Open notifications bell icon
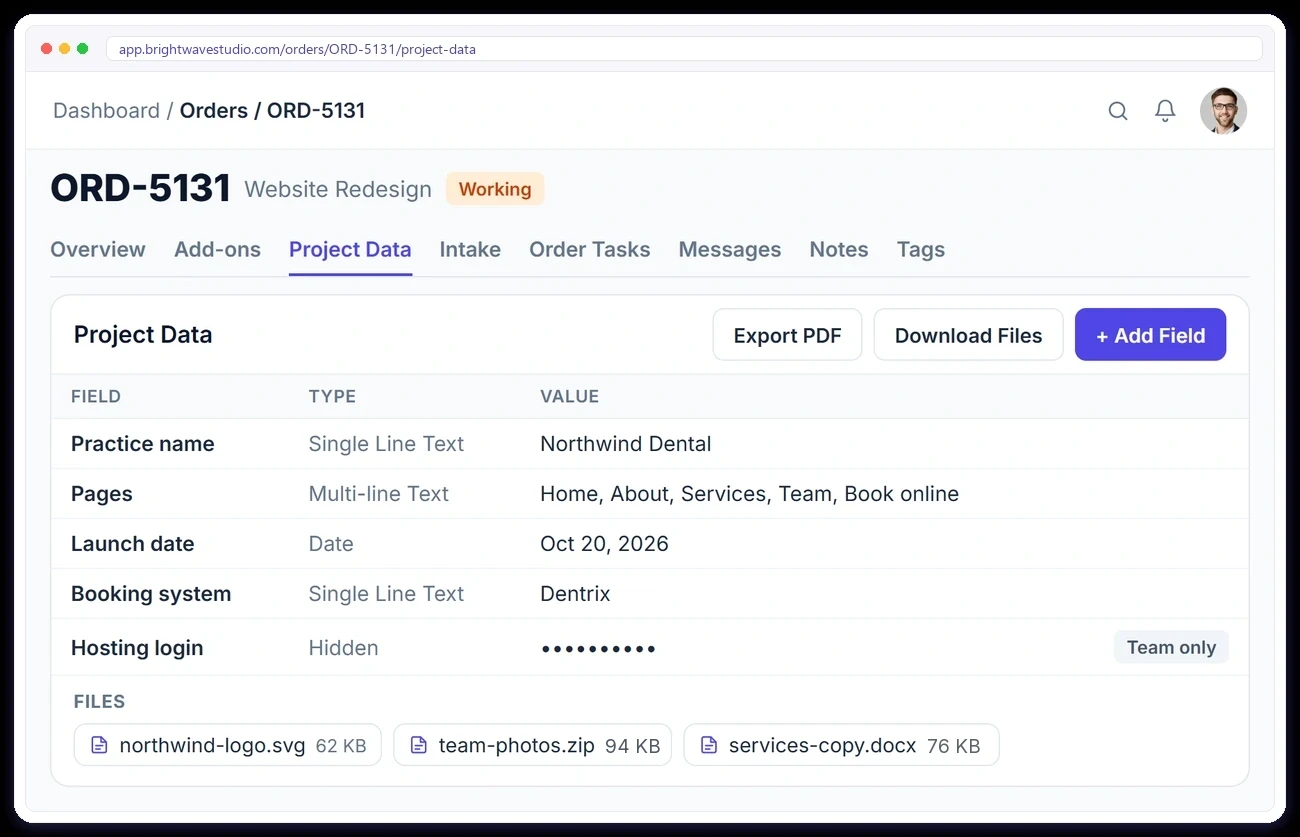This screenshot has width=1300, height=837. tap(1165, 111)
